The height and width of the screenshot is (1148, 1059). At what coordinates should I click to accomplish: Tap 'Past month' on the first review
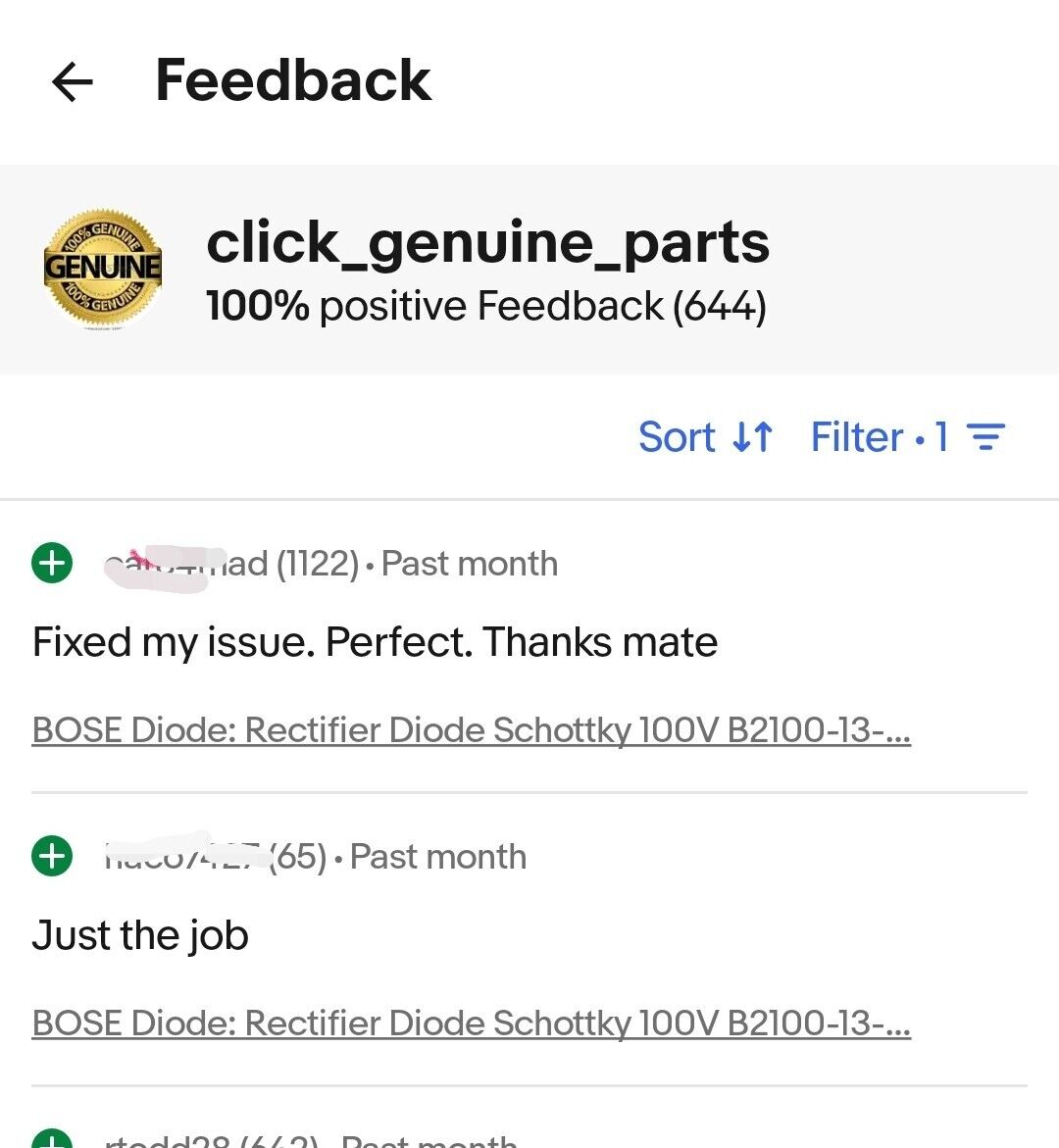[x=470, y=564]
